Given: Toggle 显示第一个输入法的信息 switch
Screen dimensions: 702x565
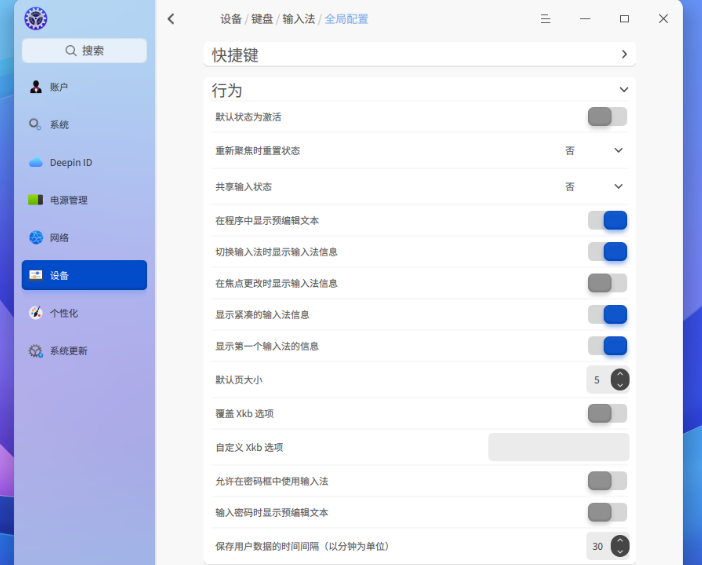Looking at the screenshot, I should (x=607, y=346).
